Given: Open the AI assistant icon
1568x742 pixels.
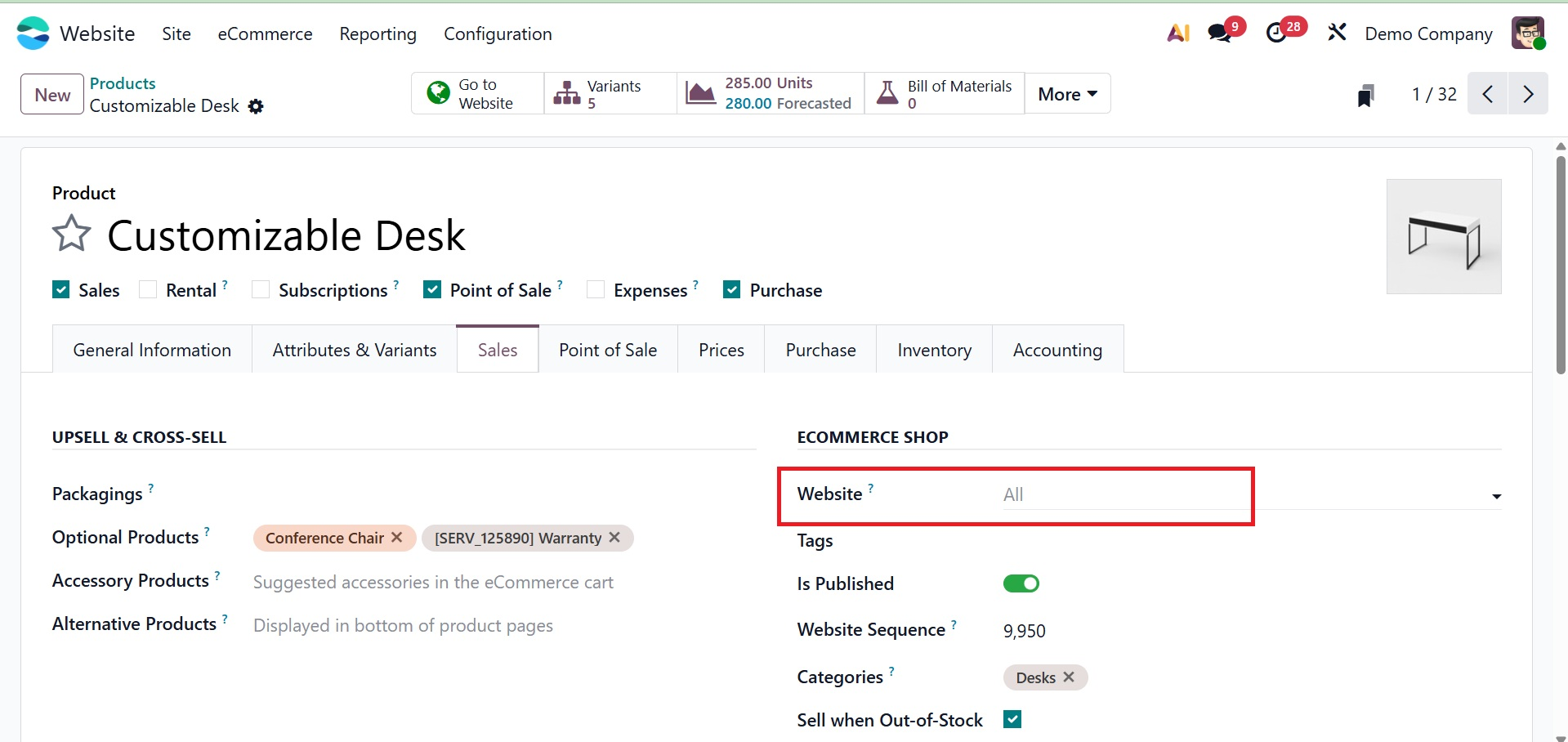Looking at the screenshot, I should click(x=1177, y=34).
